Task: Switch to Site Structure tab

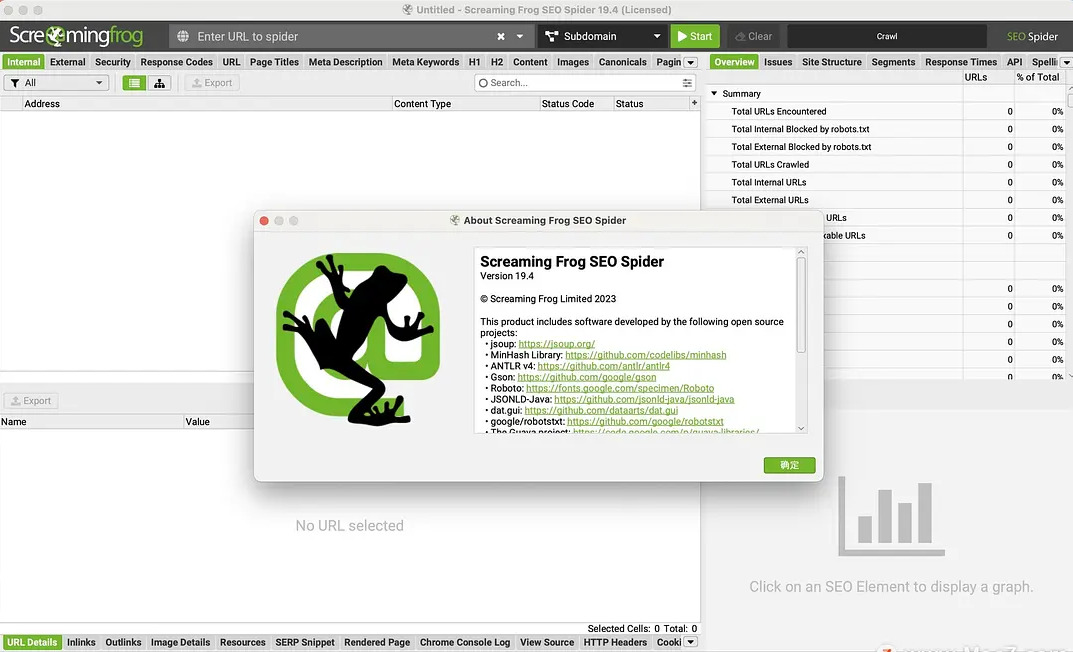Action: click(x=832, y=62)
